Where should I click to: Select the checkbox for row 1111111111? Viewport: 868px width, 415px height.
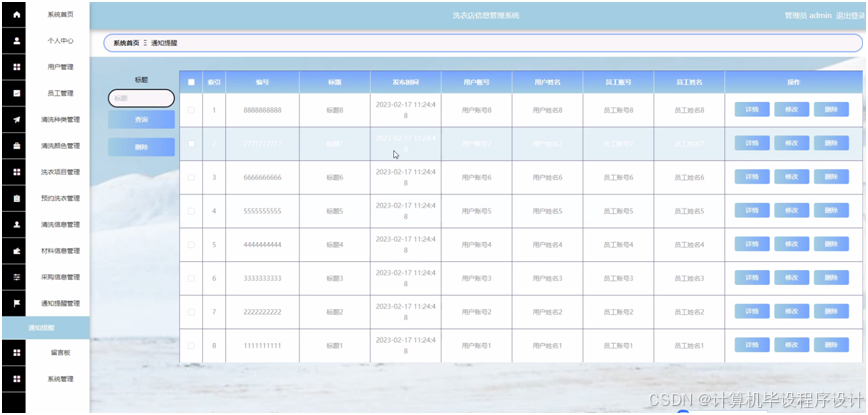(192, 345)
